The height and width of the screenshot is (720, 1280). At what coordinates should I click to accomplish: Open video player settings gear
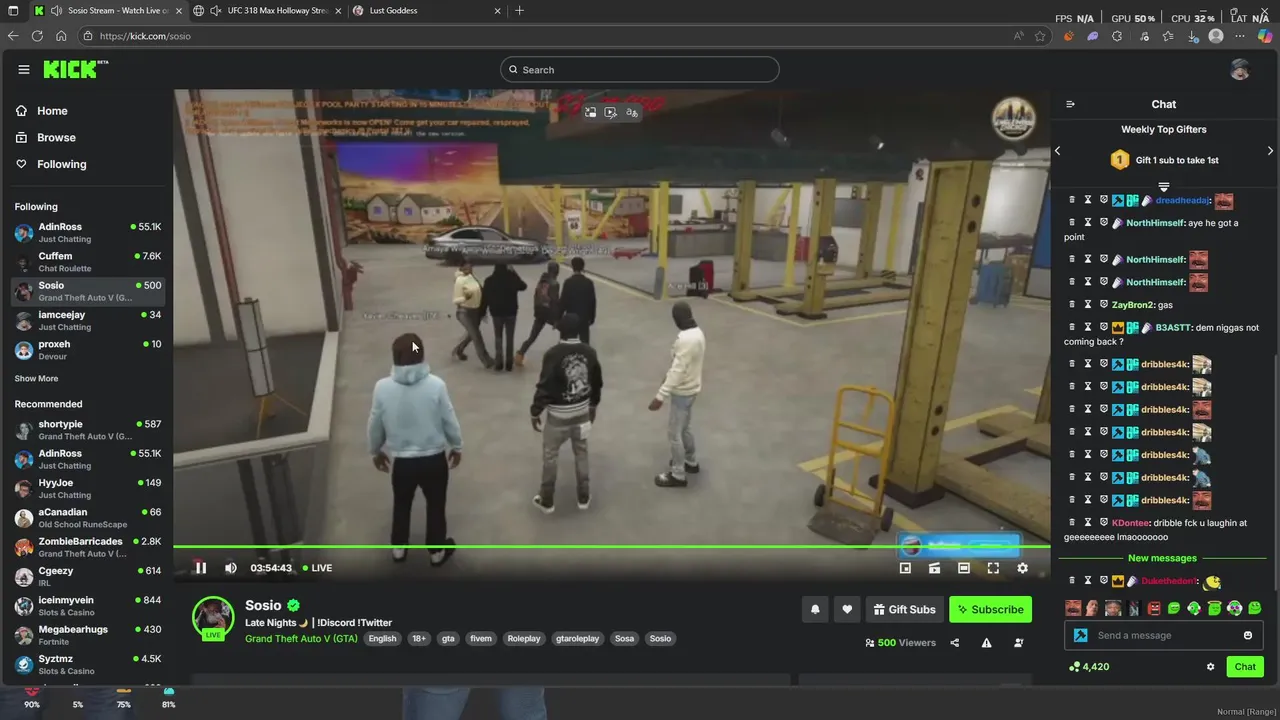(x=1022, y=568)
